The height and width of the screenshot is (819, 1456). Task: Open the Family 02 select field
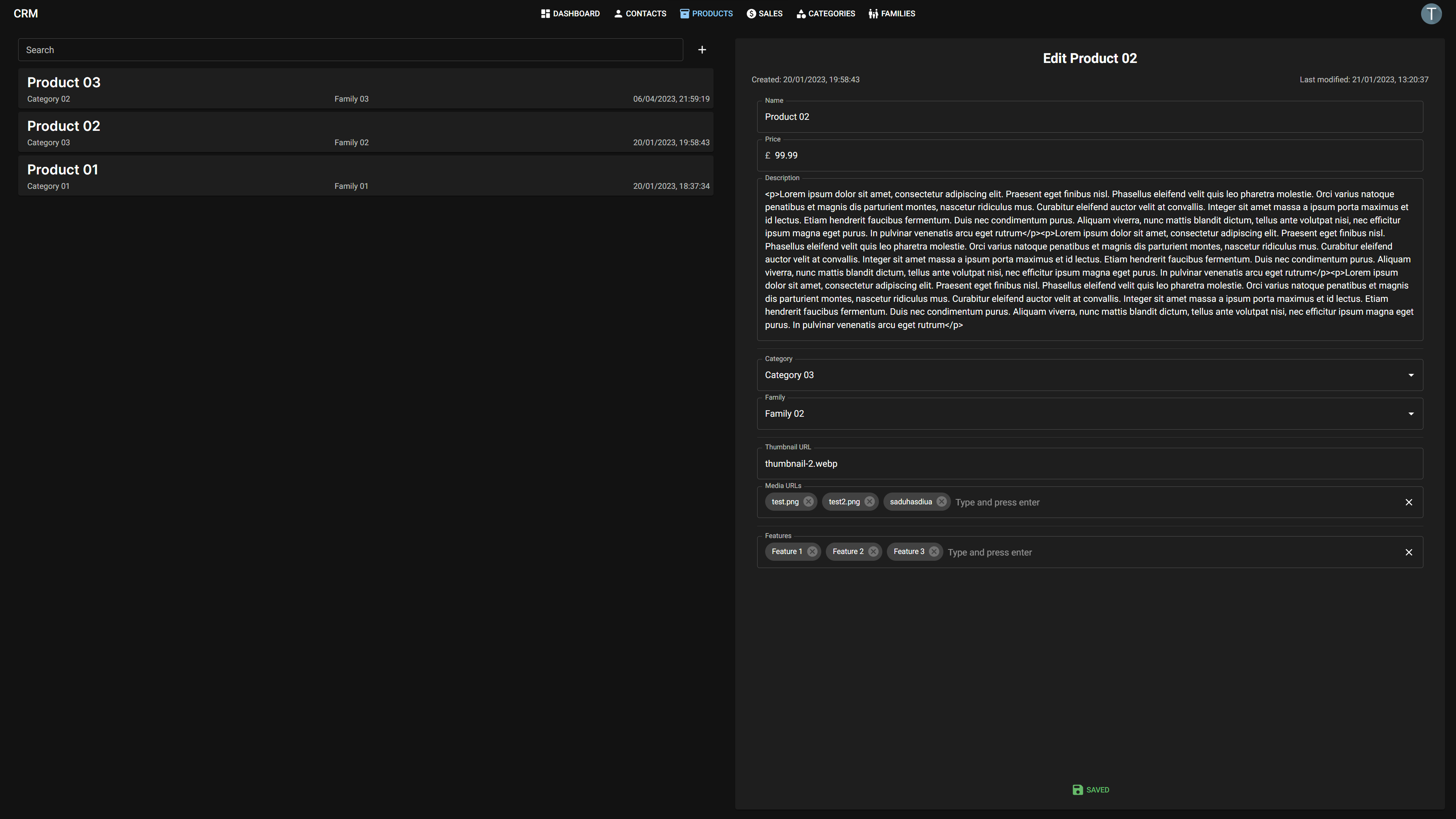[1090, 414]
